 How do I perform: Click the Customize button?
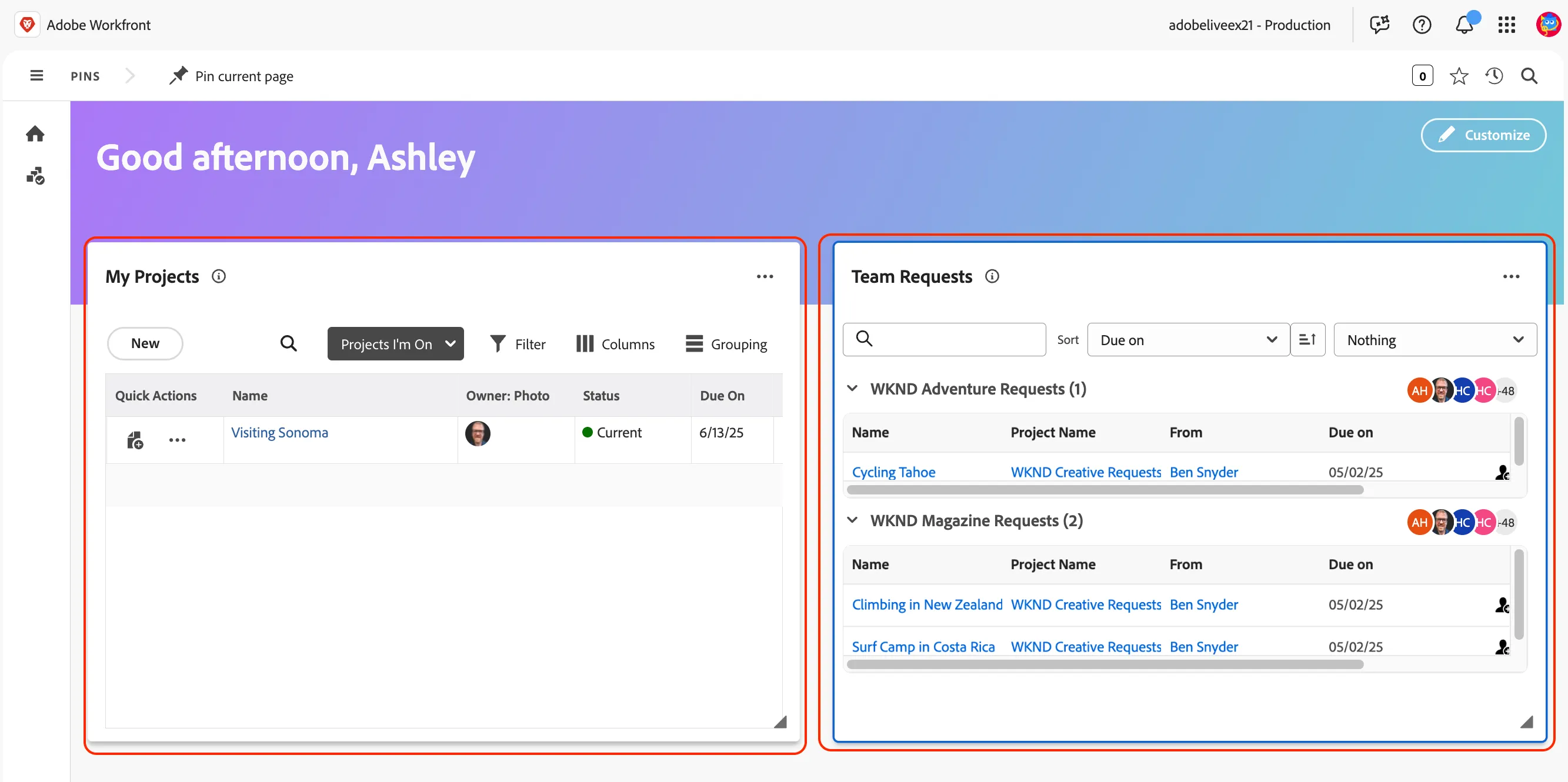(x=1483, y=135)
